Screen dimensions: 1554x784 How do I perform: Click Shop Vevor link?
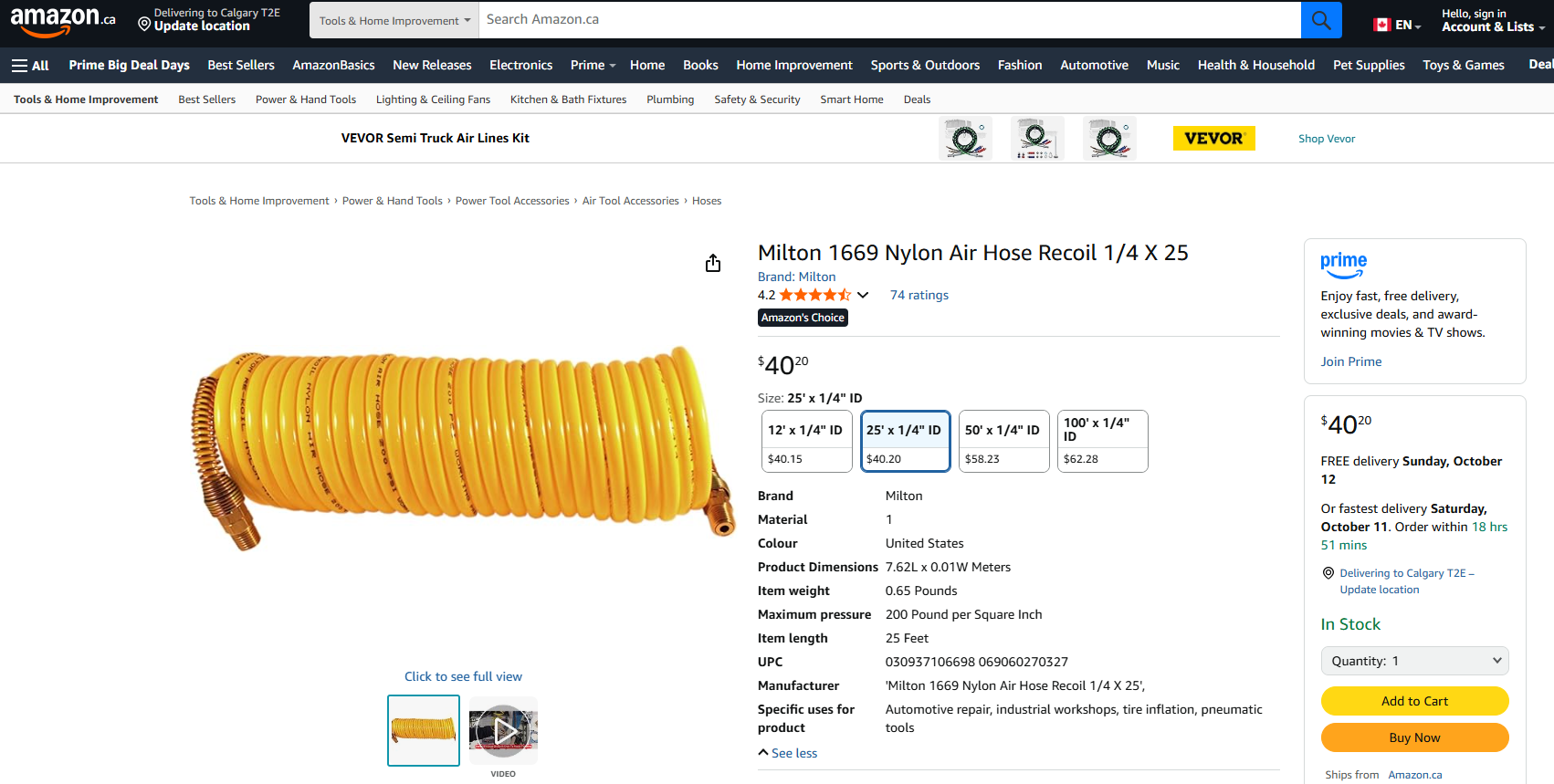[x=1327, y=139]
